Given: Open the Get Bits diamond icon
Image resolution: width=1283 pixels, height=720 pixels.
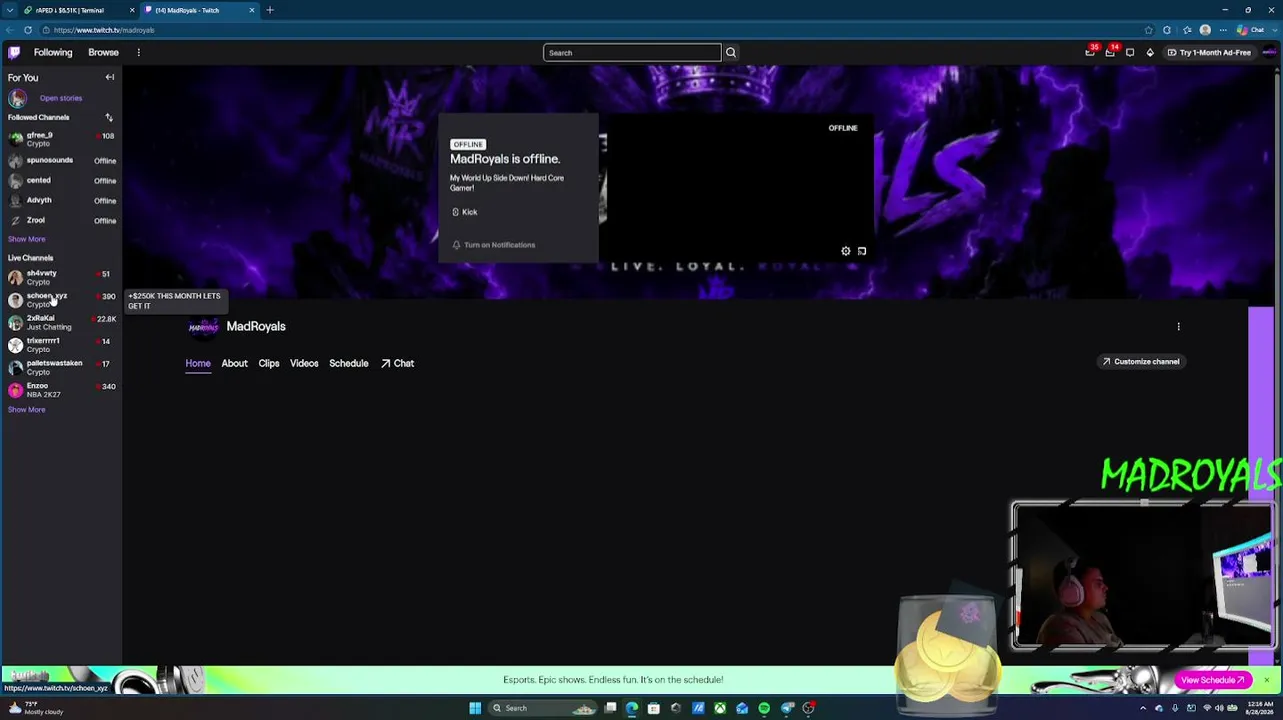Looking at the screenshot, I should [x=1150, y=52].
